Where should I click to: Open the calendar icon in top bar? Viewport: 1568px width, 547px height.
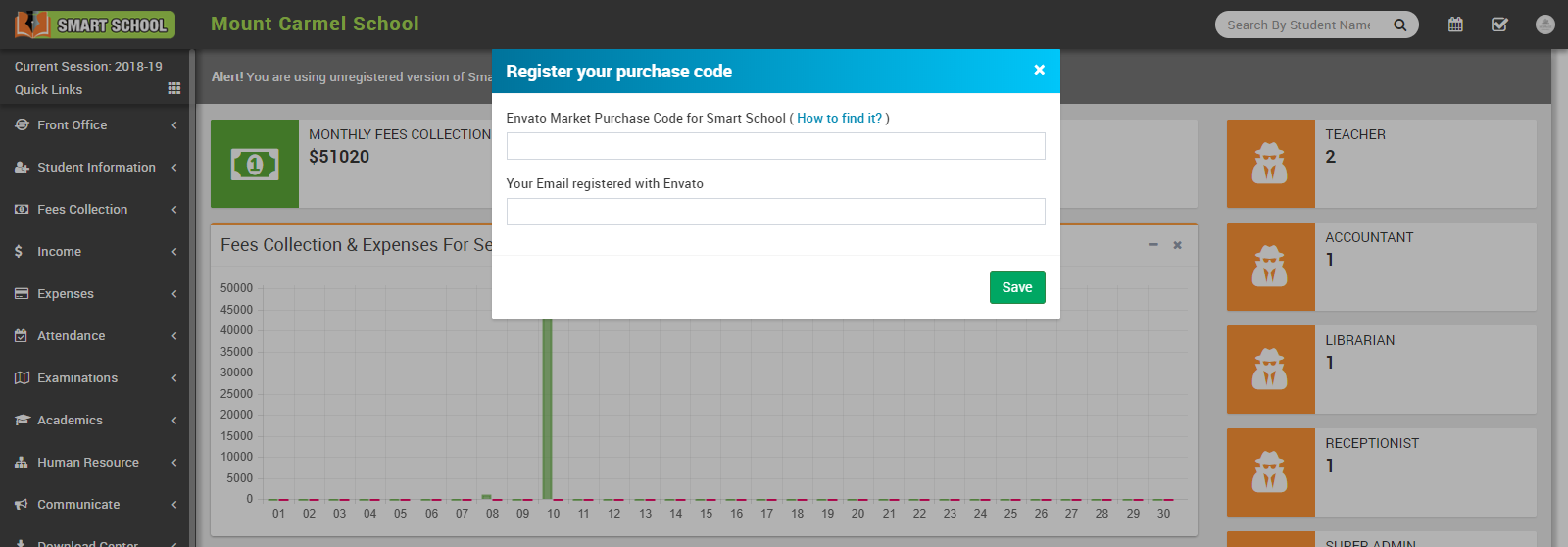[1455, 25]
